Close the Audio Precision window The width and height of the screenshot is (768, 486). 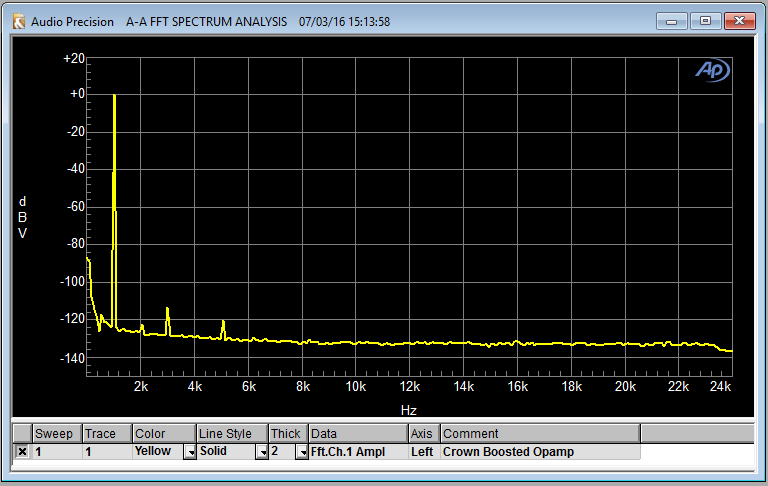tap(740, 22)
